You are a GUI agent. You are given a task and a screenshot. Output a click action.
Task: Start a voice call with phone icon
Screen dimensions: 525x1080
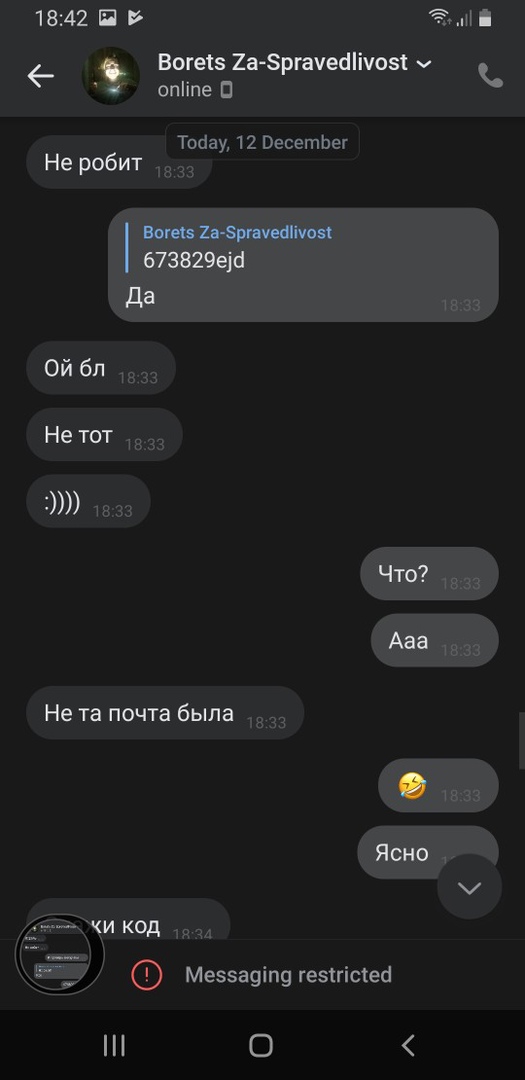click(x=490, y=76)
